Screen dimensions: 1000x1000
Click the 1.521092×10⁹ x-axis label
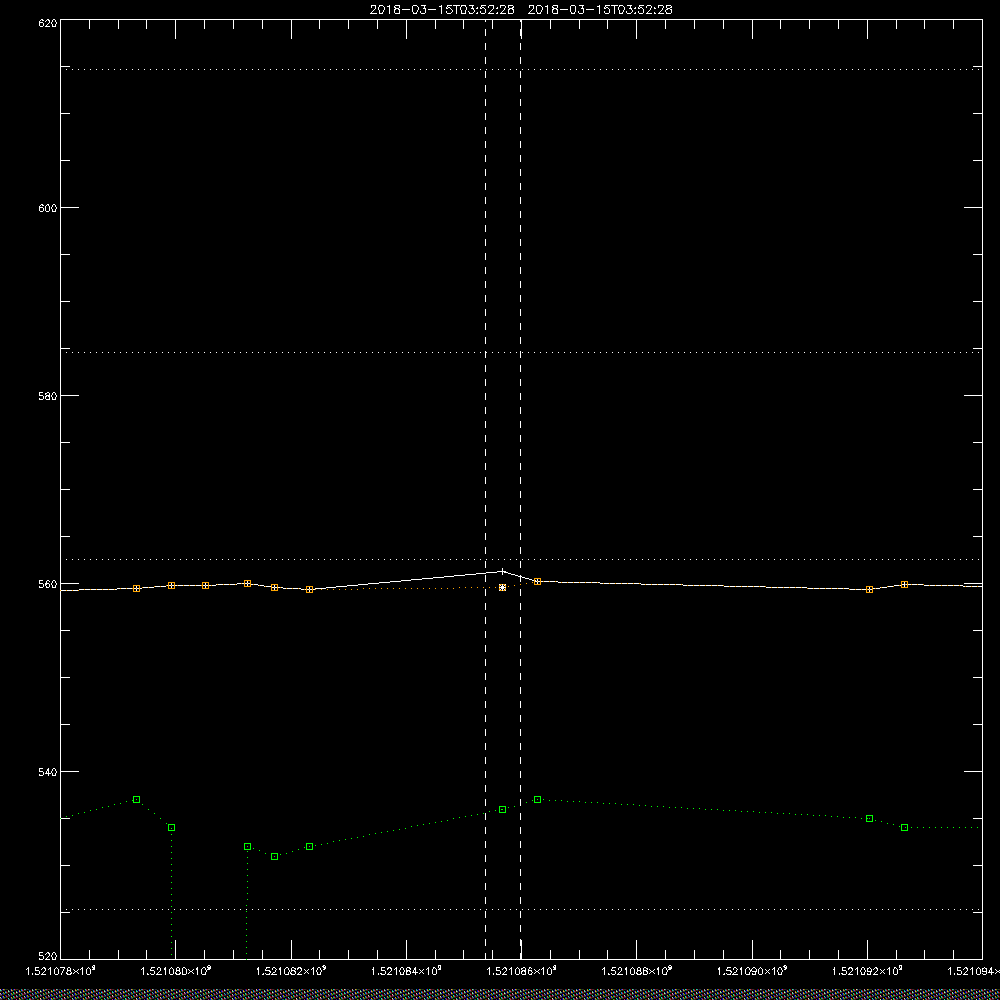[x=868, y=971]
